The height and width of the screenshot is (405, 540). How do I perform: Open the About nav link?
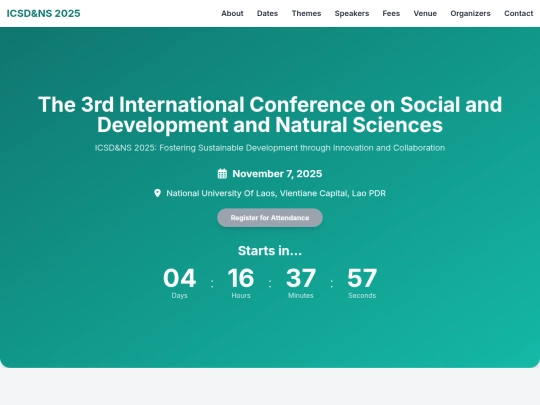(232, 13)
